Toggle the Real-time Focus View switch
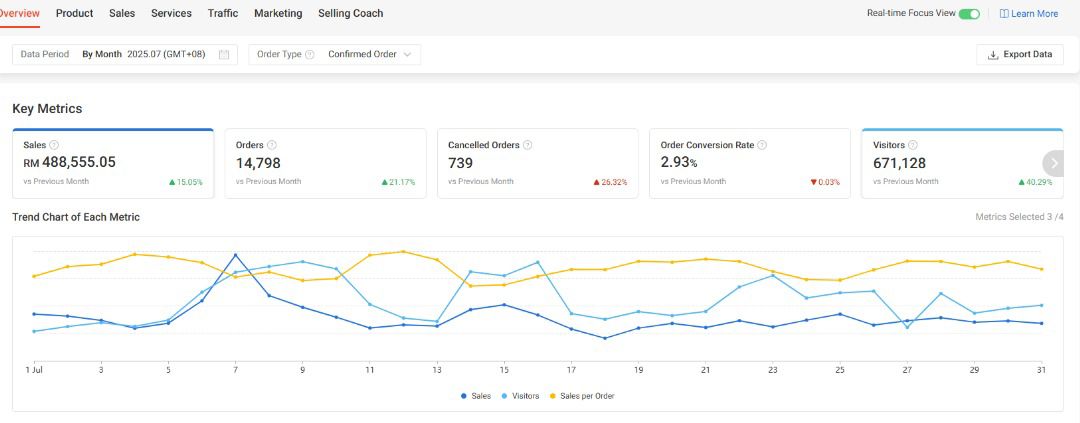Viewport: 1080px width, 423px height. pos(969,14)
